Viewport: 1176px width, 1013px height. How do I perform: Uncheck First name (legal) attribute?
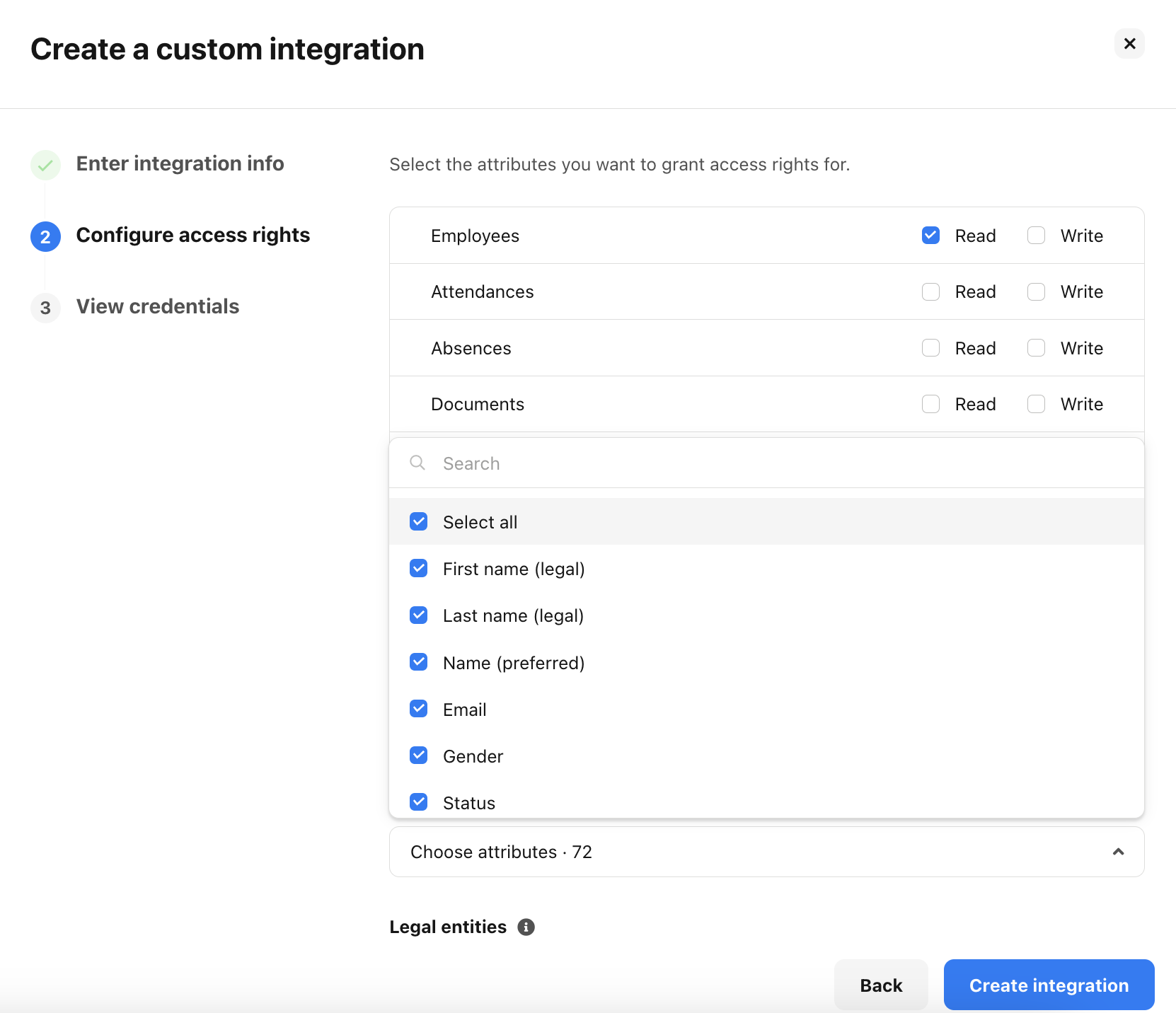click(x=419, y=569)
